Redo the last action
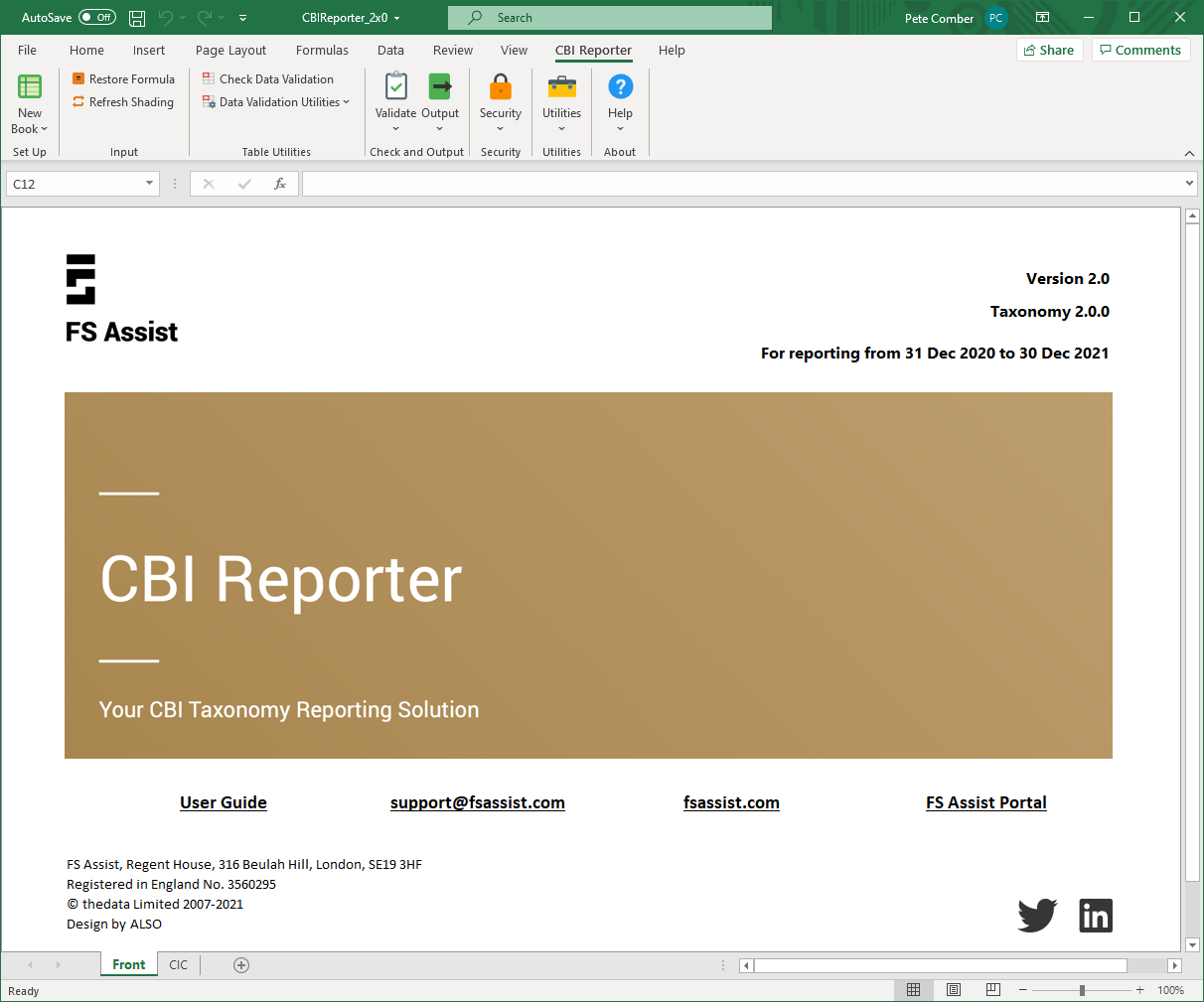This screenshot has width=1204, height=1002. (x=205, y=18)
